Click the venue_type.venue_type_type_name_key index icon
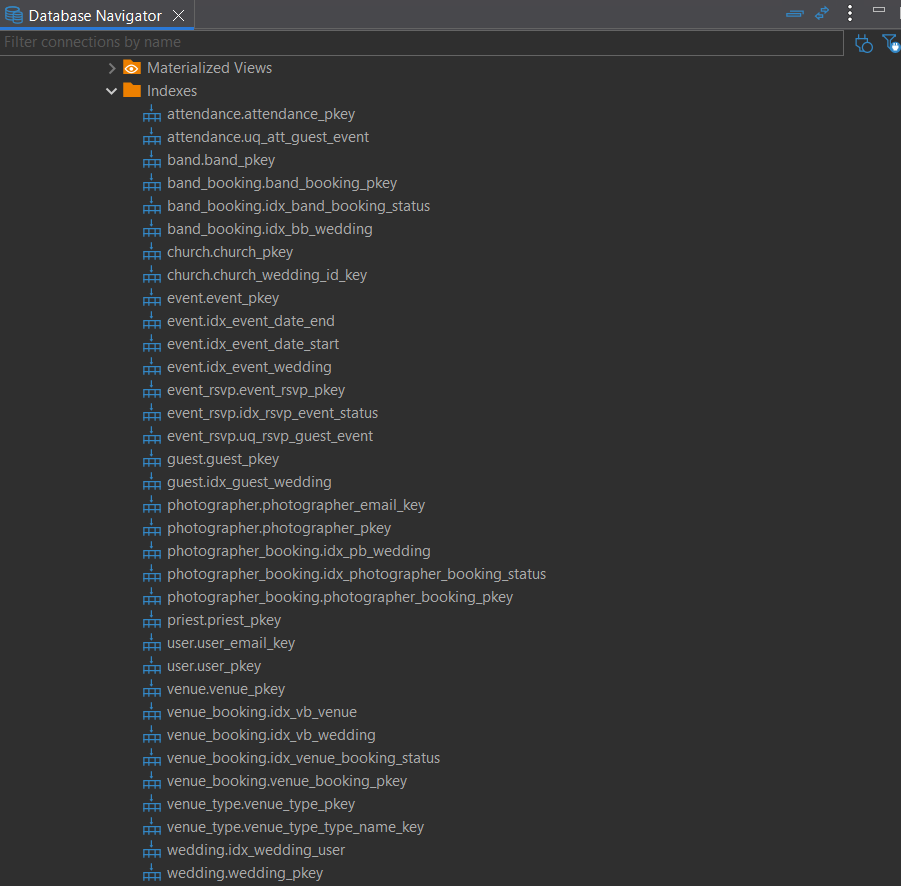This screenshot has height=886, width=901. pyautogui.click(x=152, y=827)
